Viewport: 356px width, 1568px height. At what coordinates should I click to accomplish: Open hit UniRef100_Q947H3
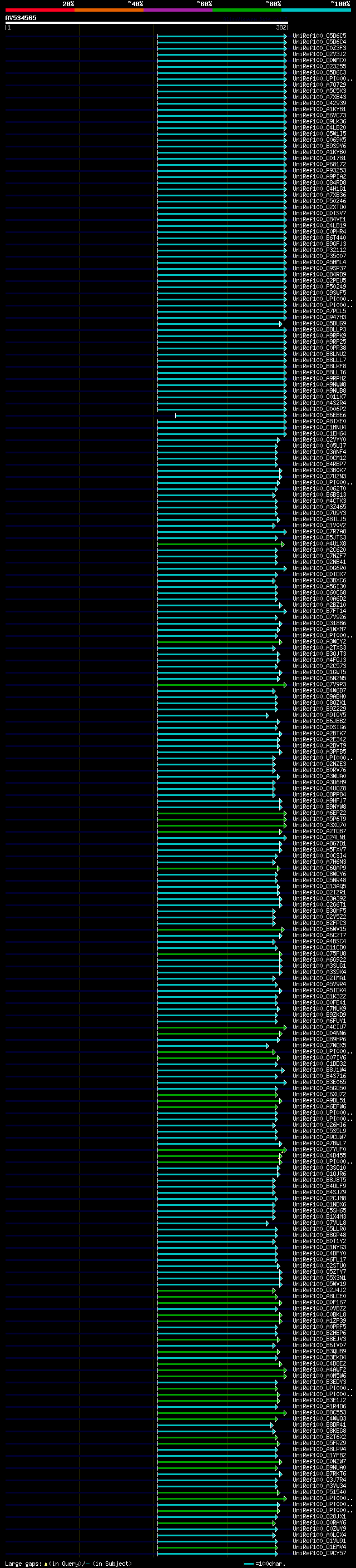(x=319, y=317)
